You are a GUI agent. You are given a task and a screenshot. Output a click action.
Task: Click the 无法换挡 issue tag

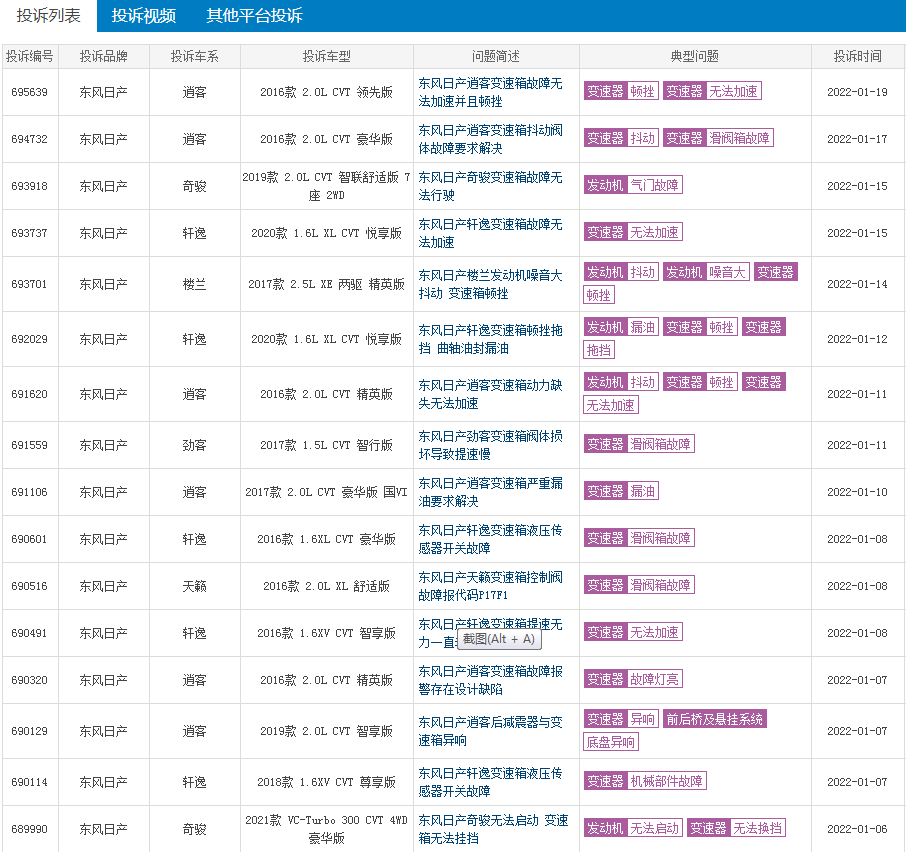click(x=758, y=828)
